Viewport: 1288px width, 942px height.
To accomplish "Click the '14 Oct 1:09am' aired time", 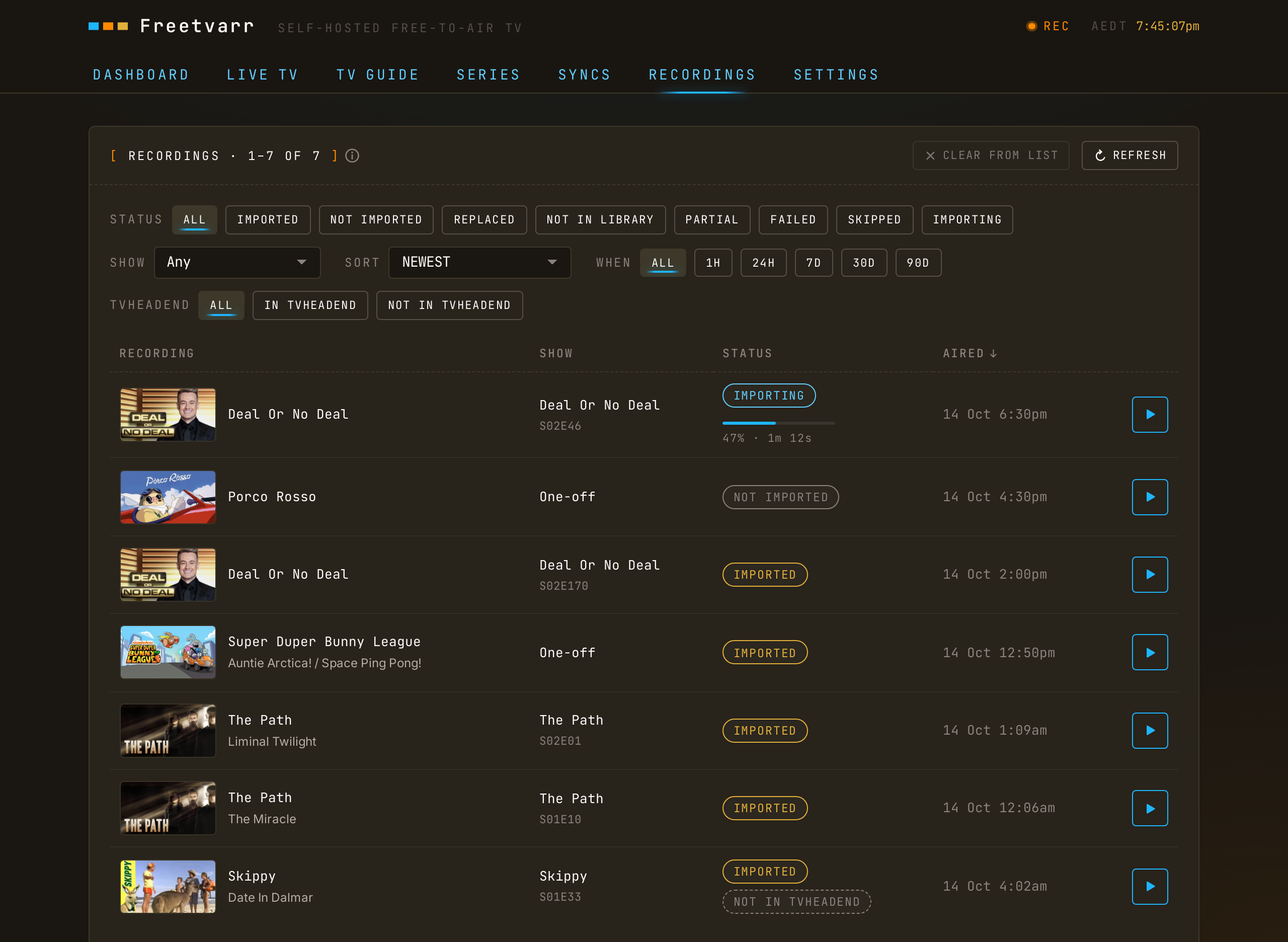I will coord(994,731).
